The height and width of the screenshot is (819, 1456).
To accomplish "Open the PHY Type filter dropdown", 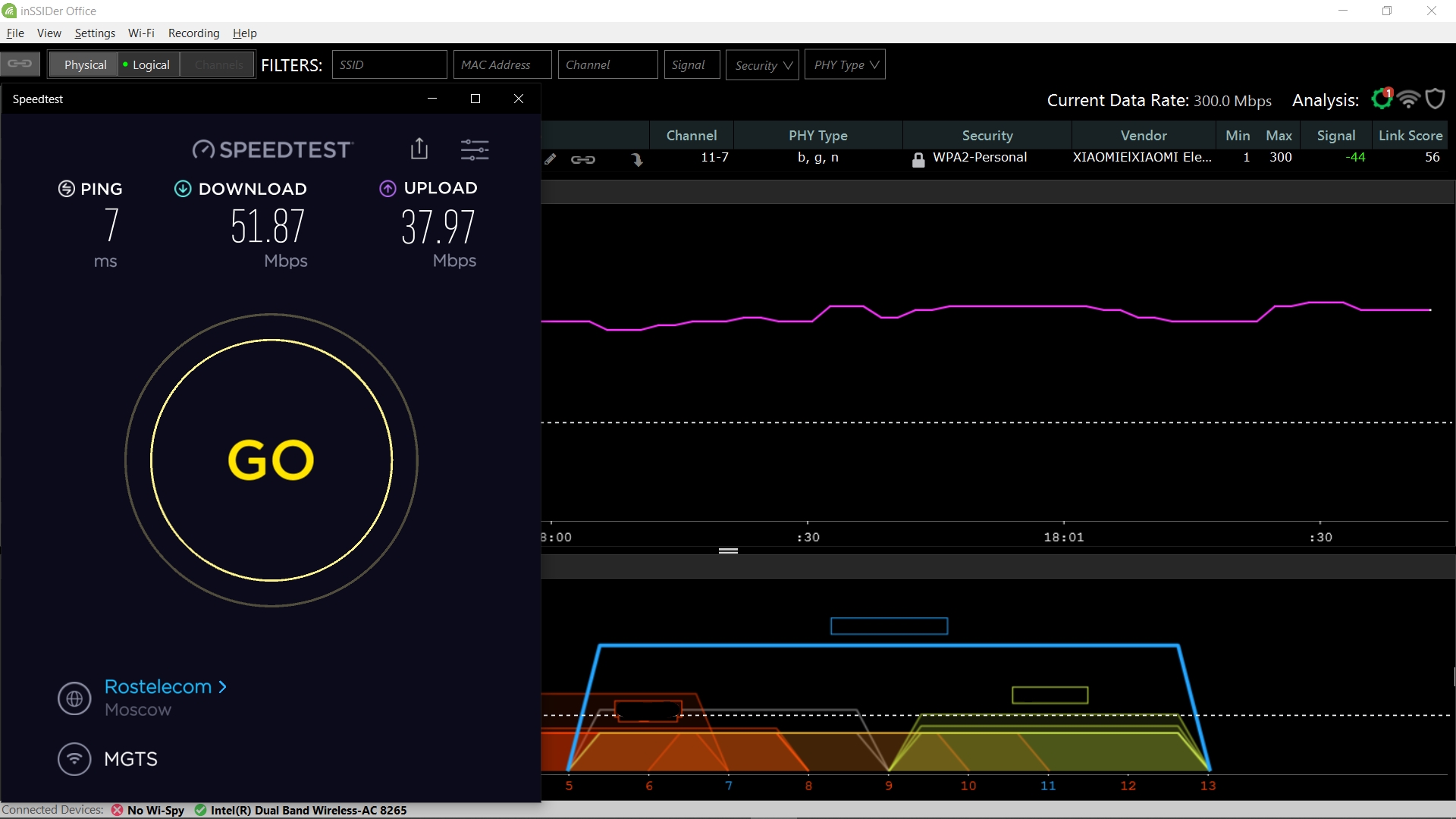I will click(x=845, y=64).
